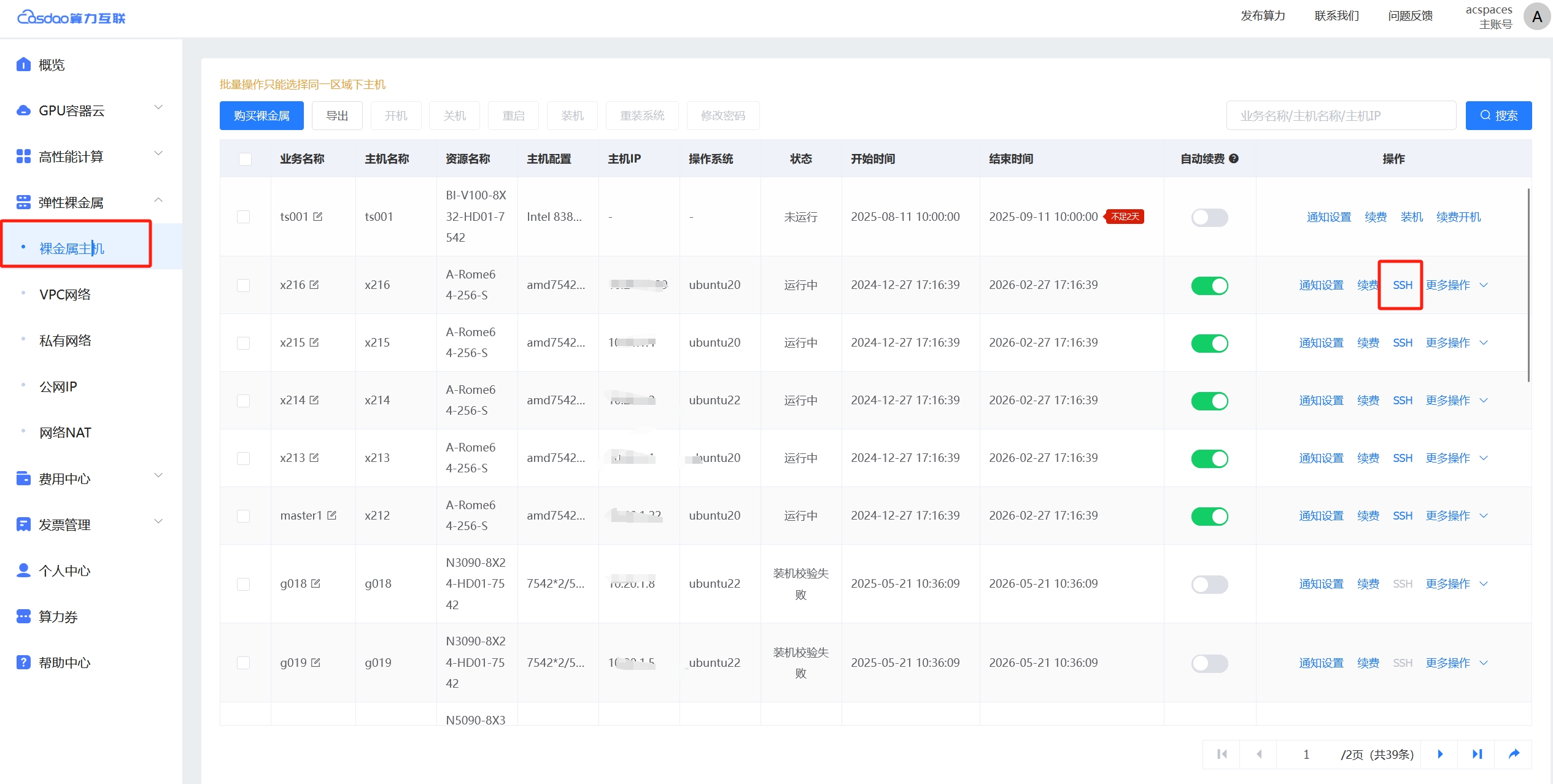Disable auto-renew toggle for x215
The image size is (1553, 784).
point(1209,343)
